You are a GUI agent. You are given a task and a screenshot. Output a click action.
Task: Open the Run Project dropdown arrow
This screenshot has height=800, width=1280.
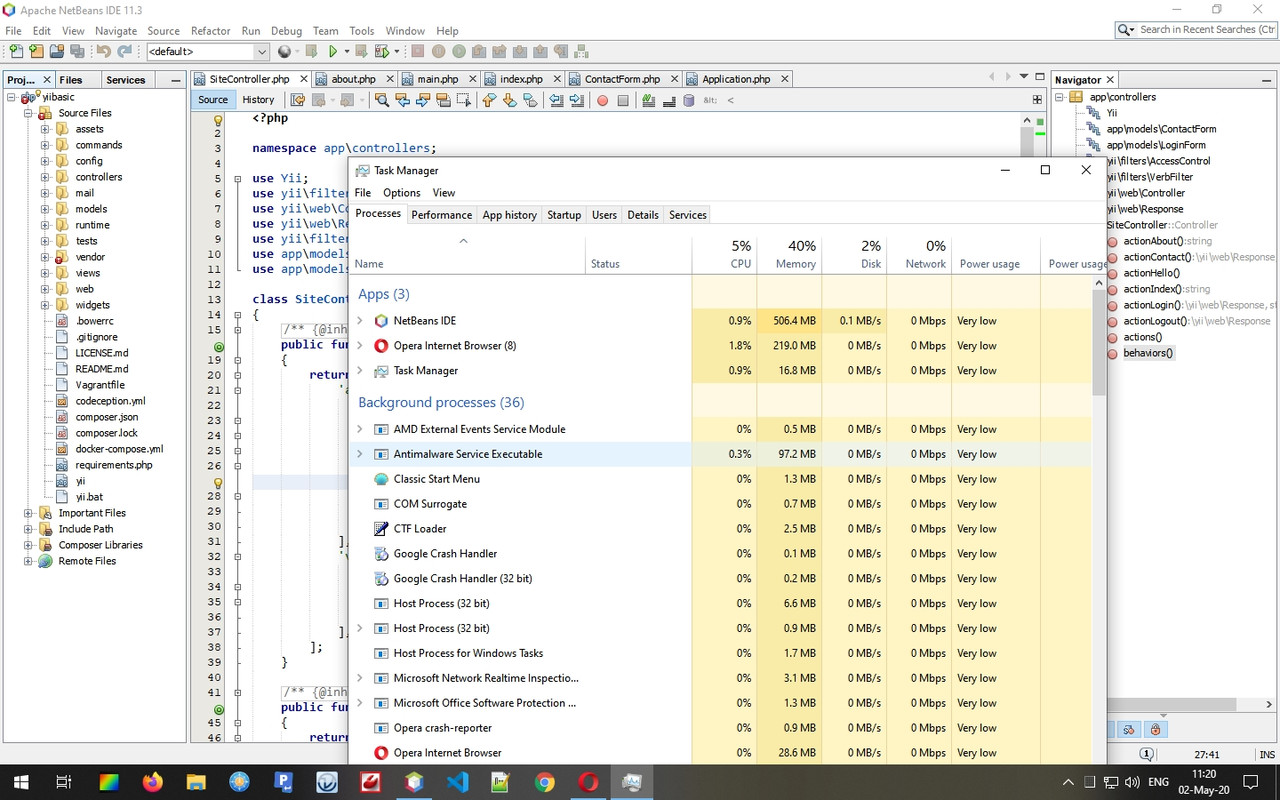(x=347, y=51)
